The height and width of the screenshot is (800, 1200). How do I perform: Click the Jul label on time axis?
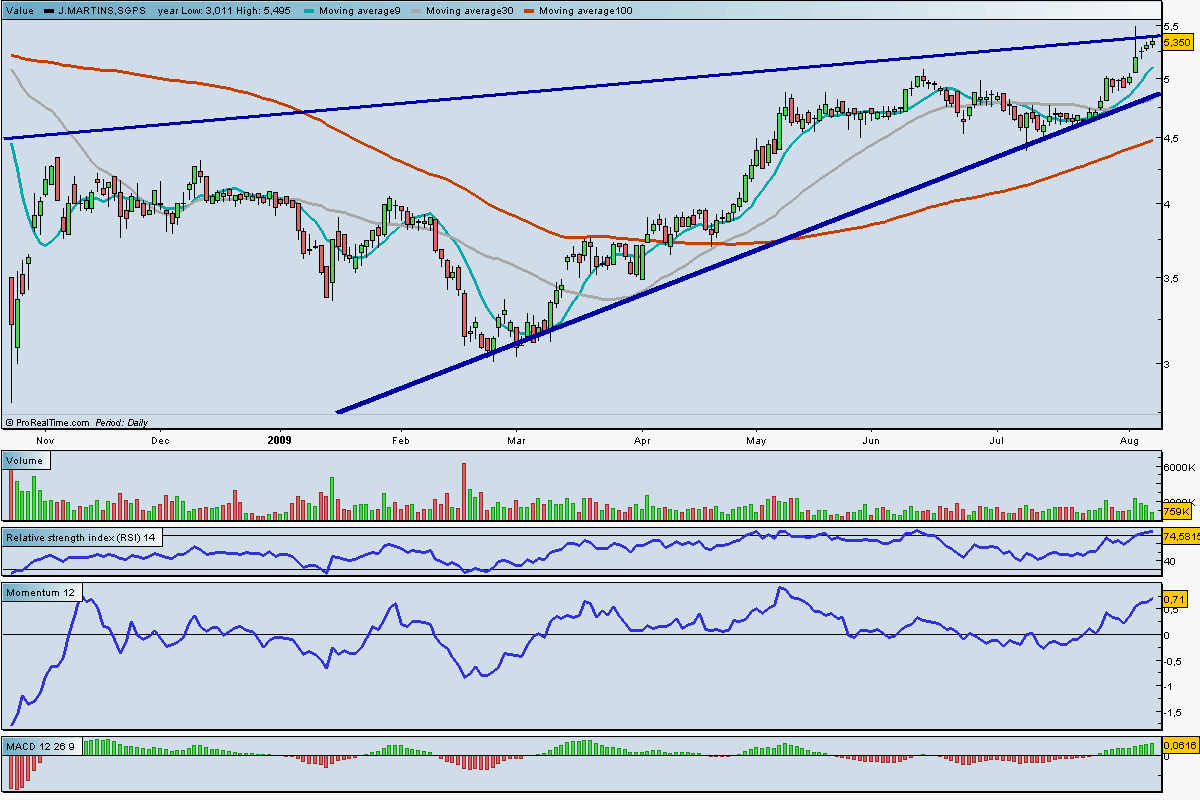tap(997, 439)
